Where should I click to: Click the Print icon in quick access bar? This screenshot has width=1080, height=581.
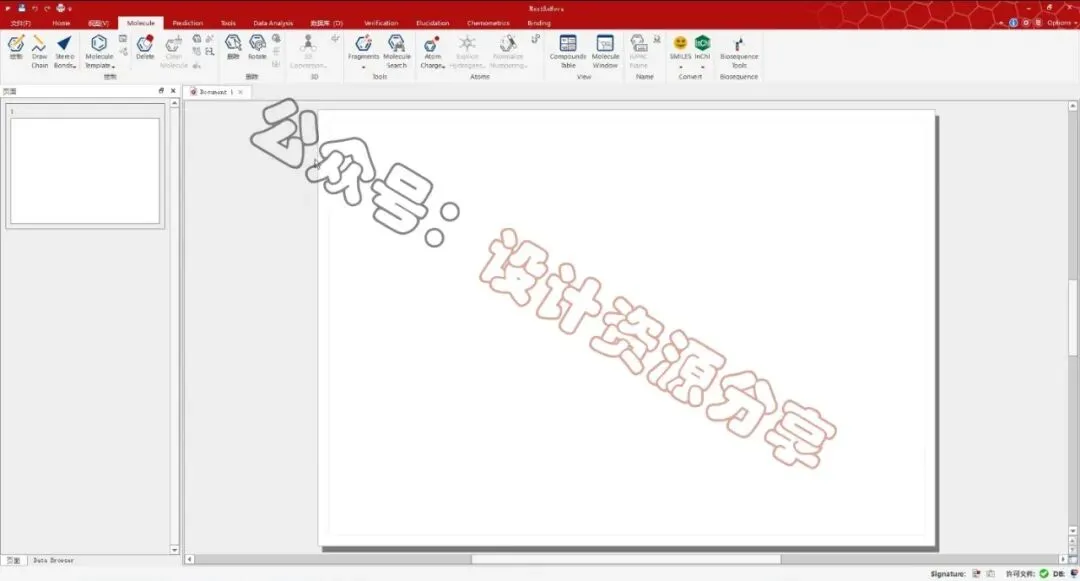point(60,8)
